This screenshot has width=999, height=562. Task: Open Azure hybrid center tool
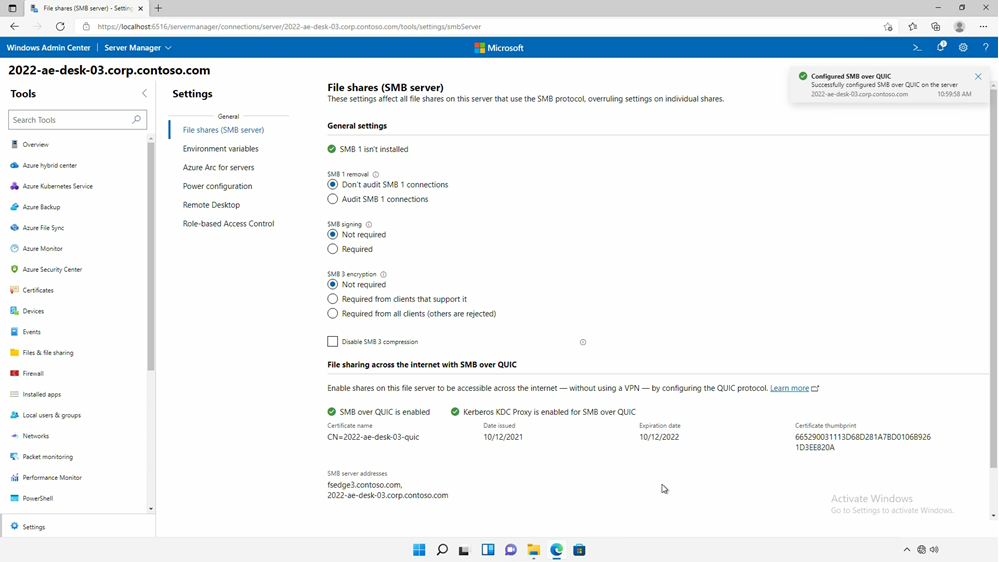tap(49, 165)
